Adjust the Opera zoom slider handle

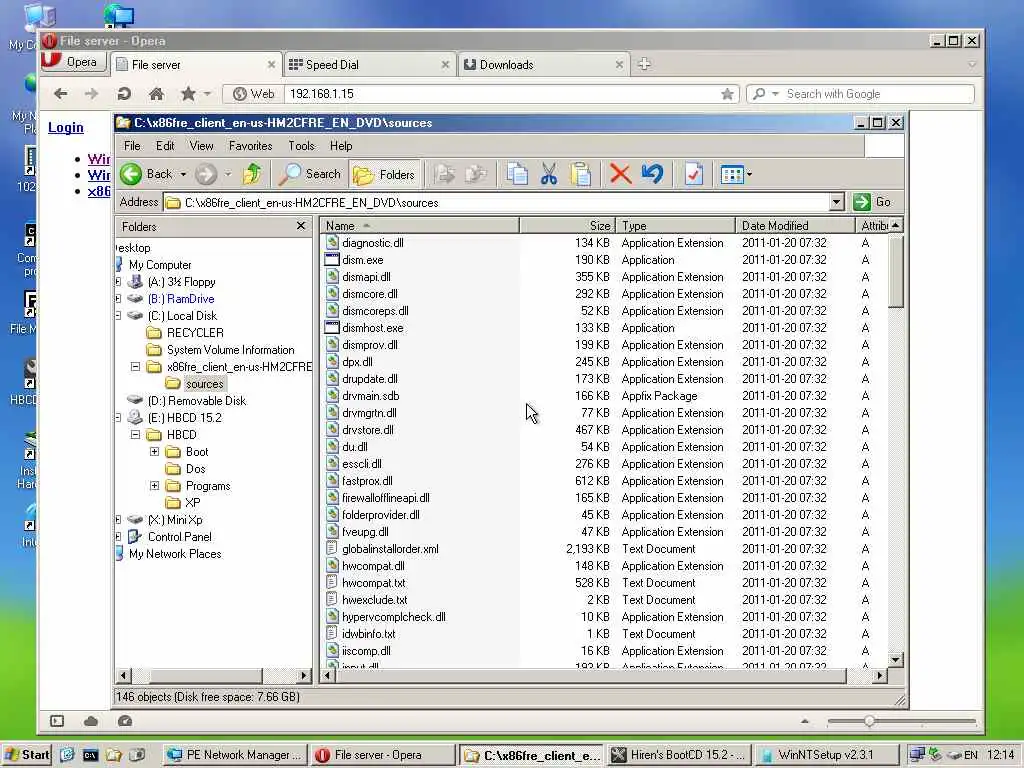[x=869, y=721]
